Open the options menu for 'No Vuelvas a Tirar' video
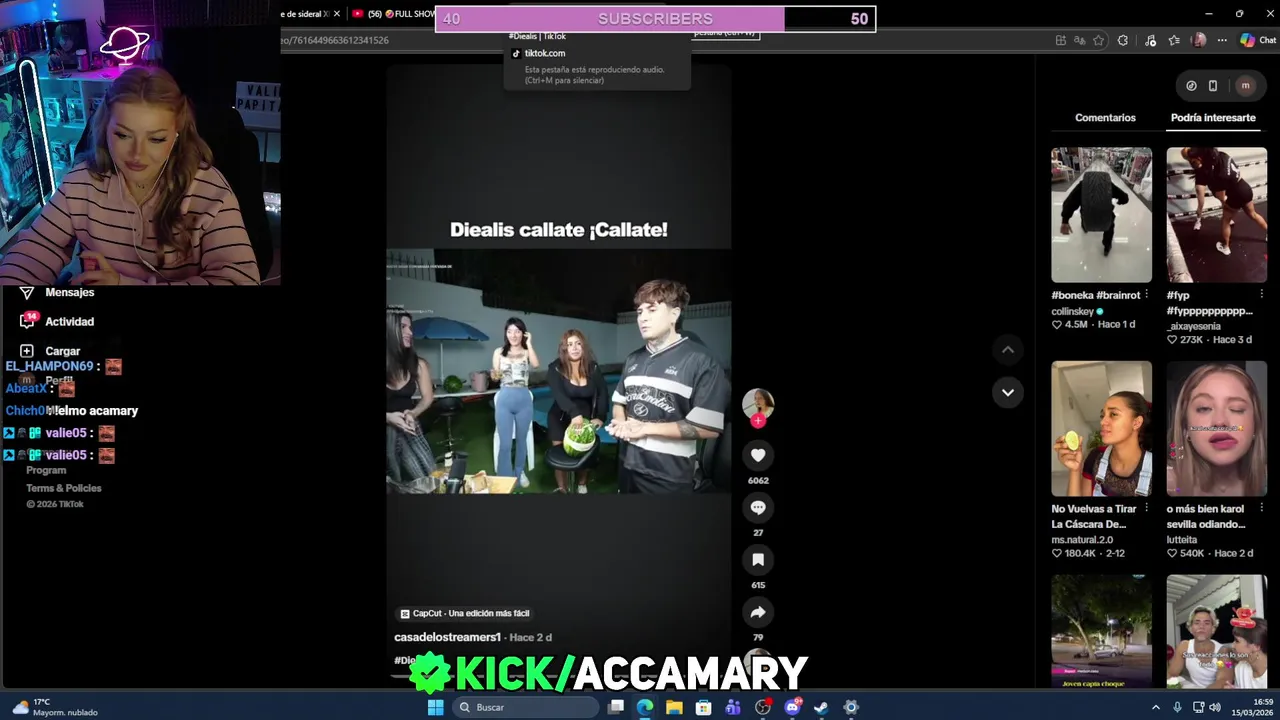This screenshot has width=1280, height=720. pos(1146,509)
